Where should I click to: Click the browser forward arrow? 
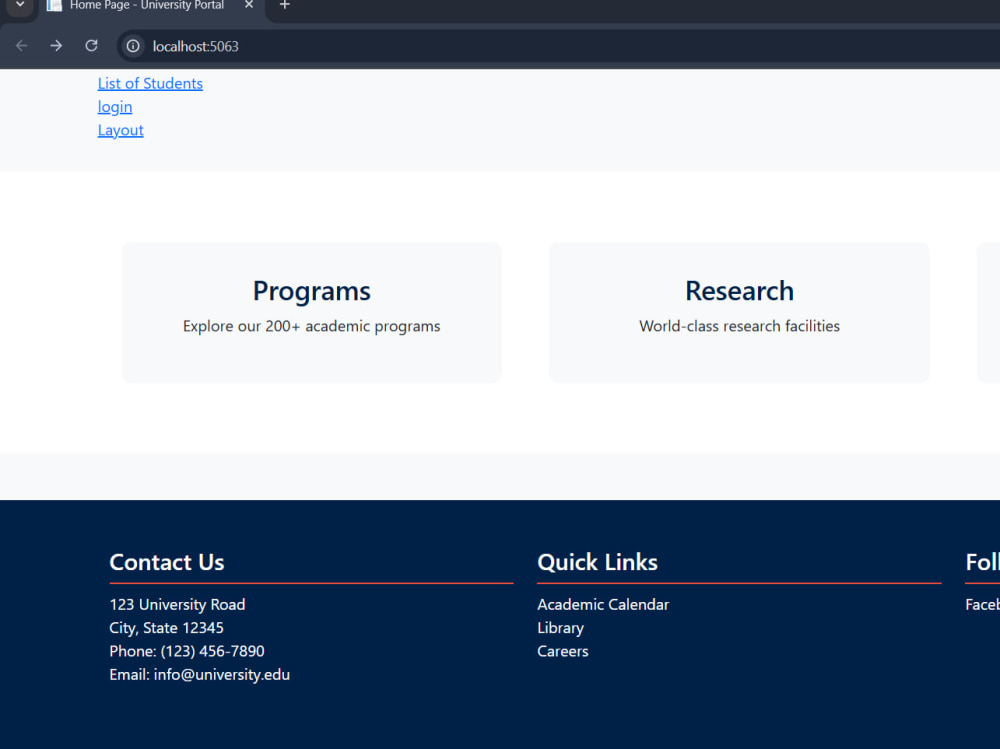click(x=56, y=46)
